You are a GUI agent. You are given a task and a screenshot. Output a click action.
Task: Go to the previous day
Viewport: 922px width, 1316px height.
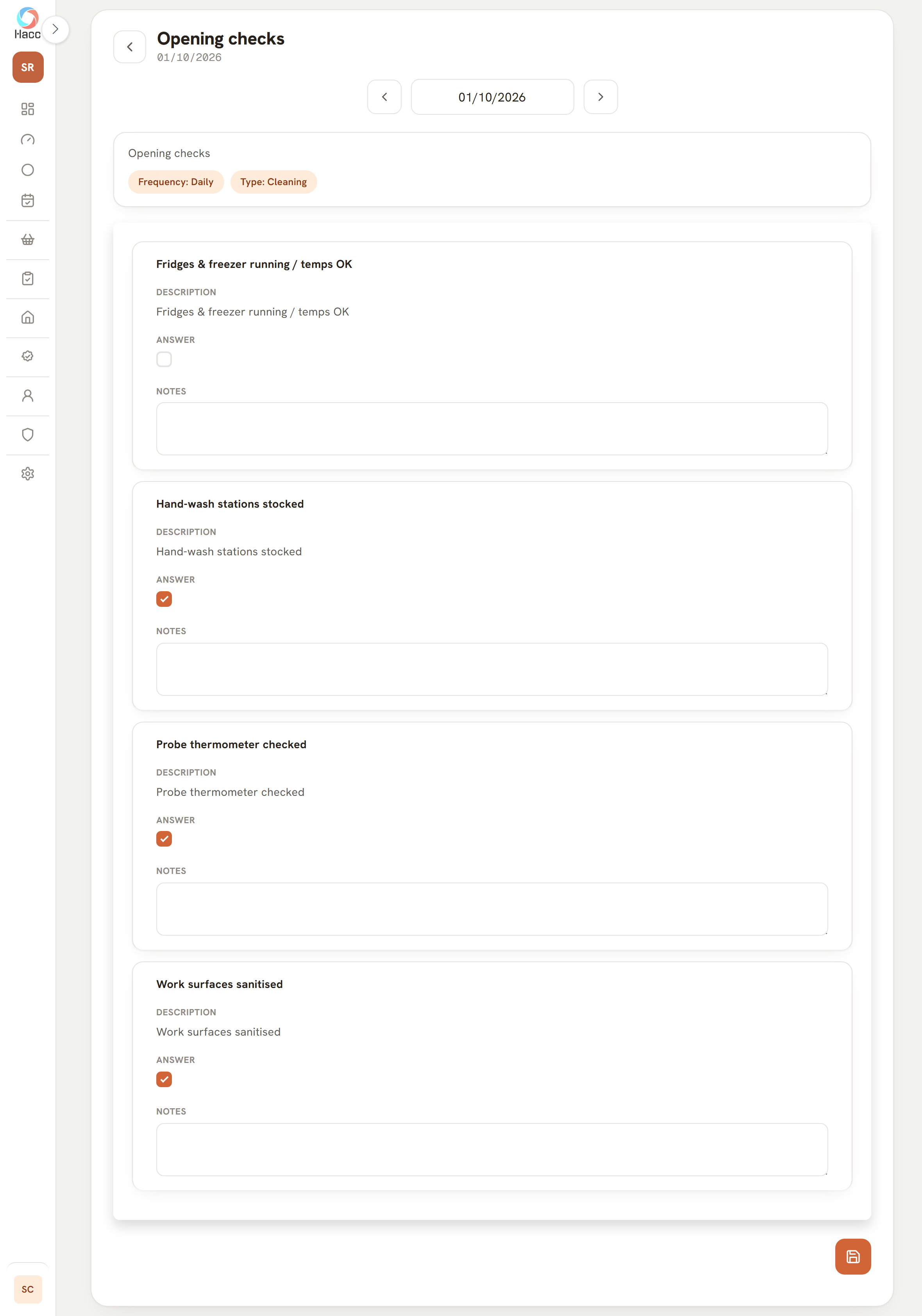click(384, 97)
